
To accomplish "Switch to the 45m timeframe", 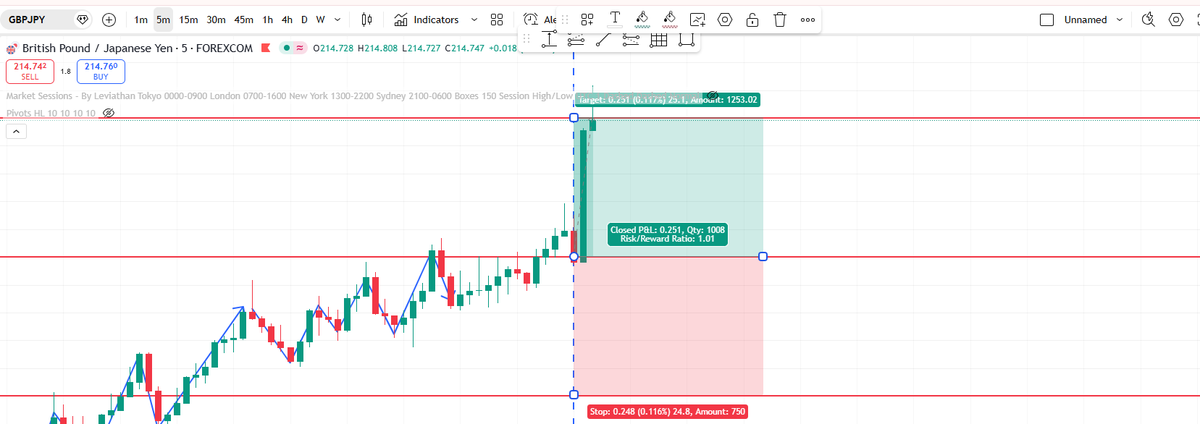I will [x=243, y=19].
